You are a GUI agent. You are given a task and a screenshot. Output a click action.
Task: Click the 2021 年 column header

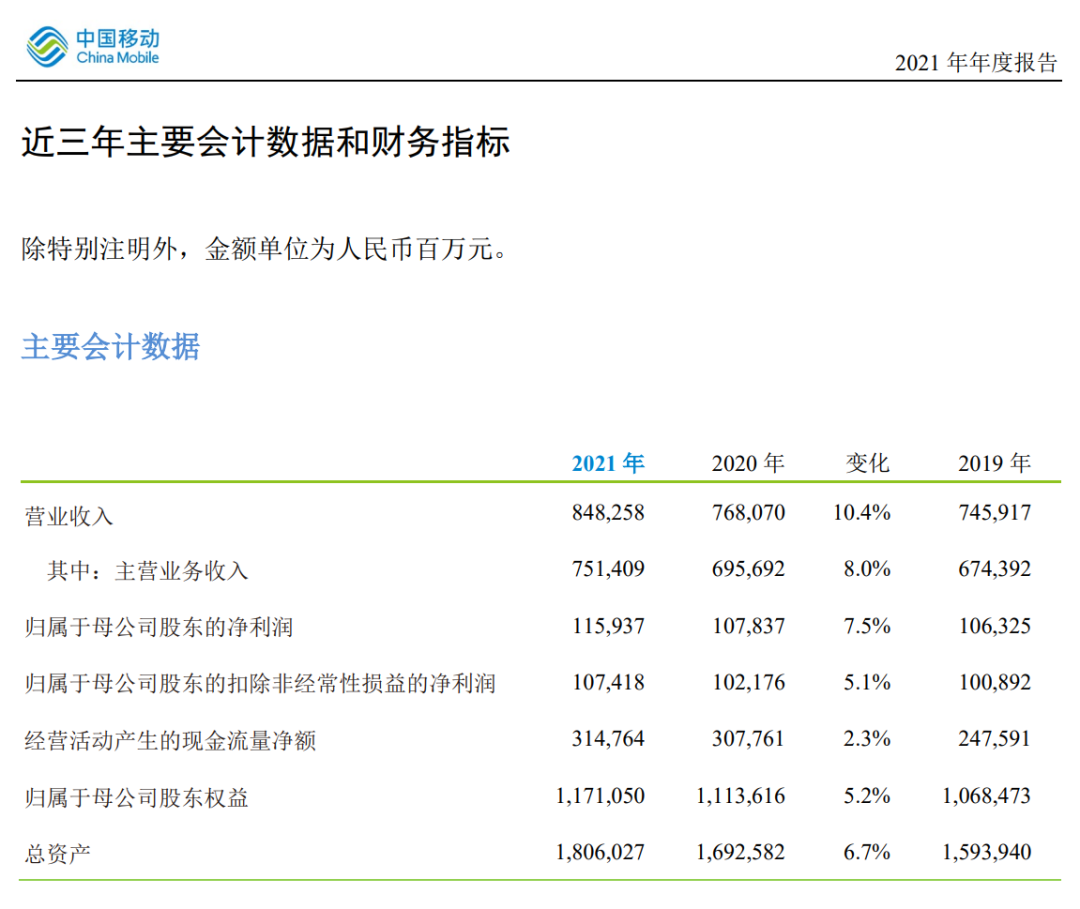click(608, 463)
